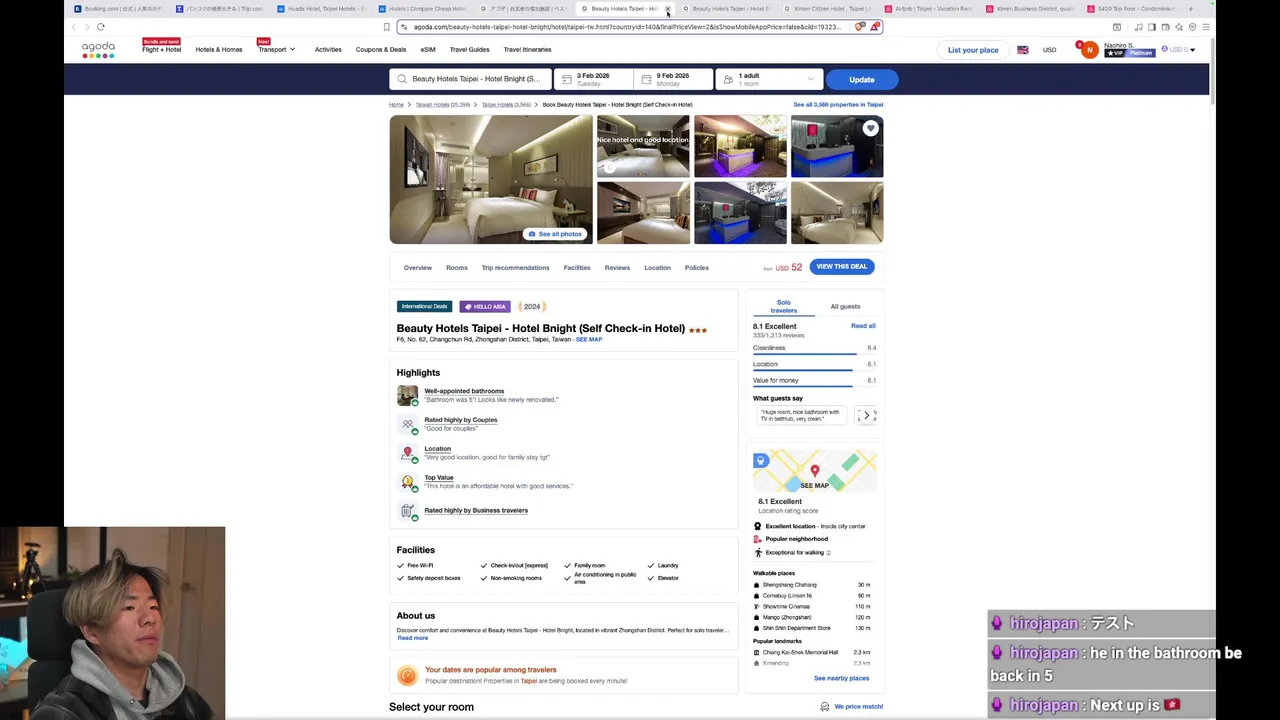Image resolution: width=1280 pixels, height=720 pixels.
Task: Click the orange popular dates flame icon
Action: click(407, 676)
